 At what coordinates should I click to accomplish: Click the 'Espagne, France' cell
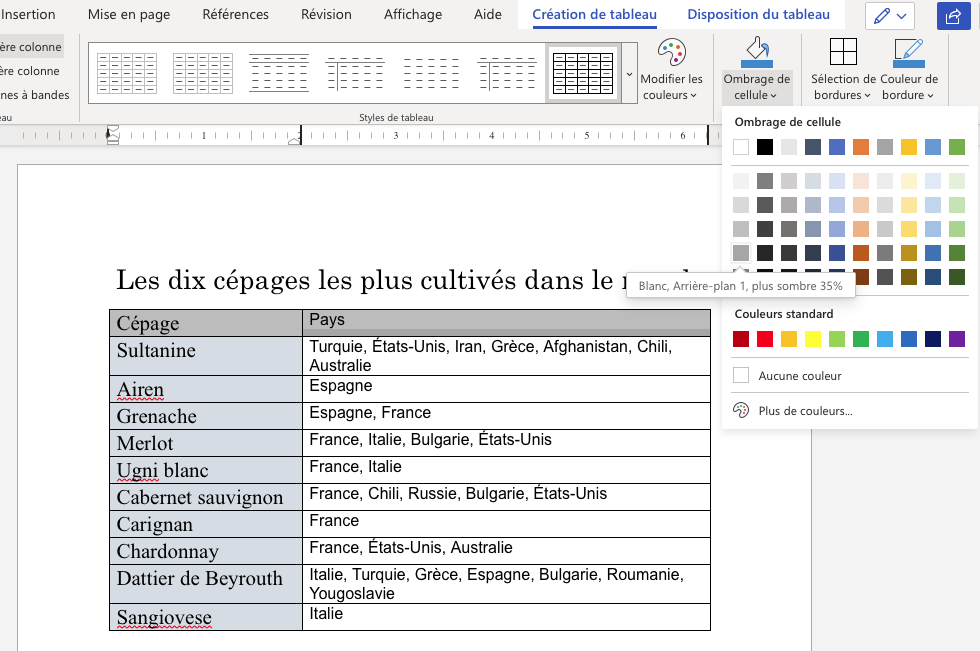pyautogui.click(x=506, y=415)
